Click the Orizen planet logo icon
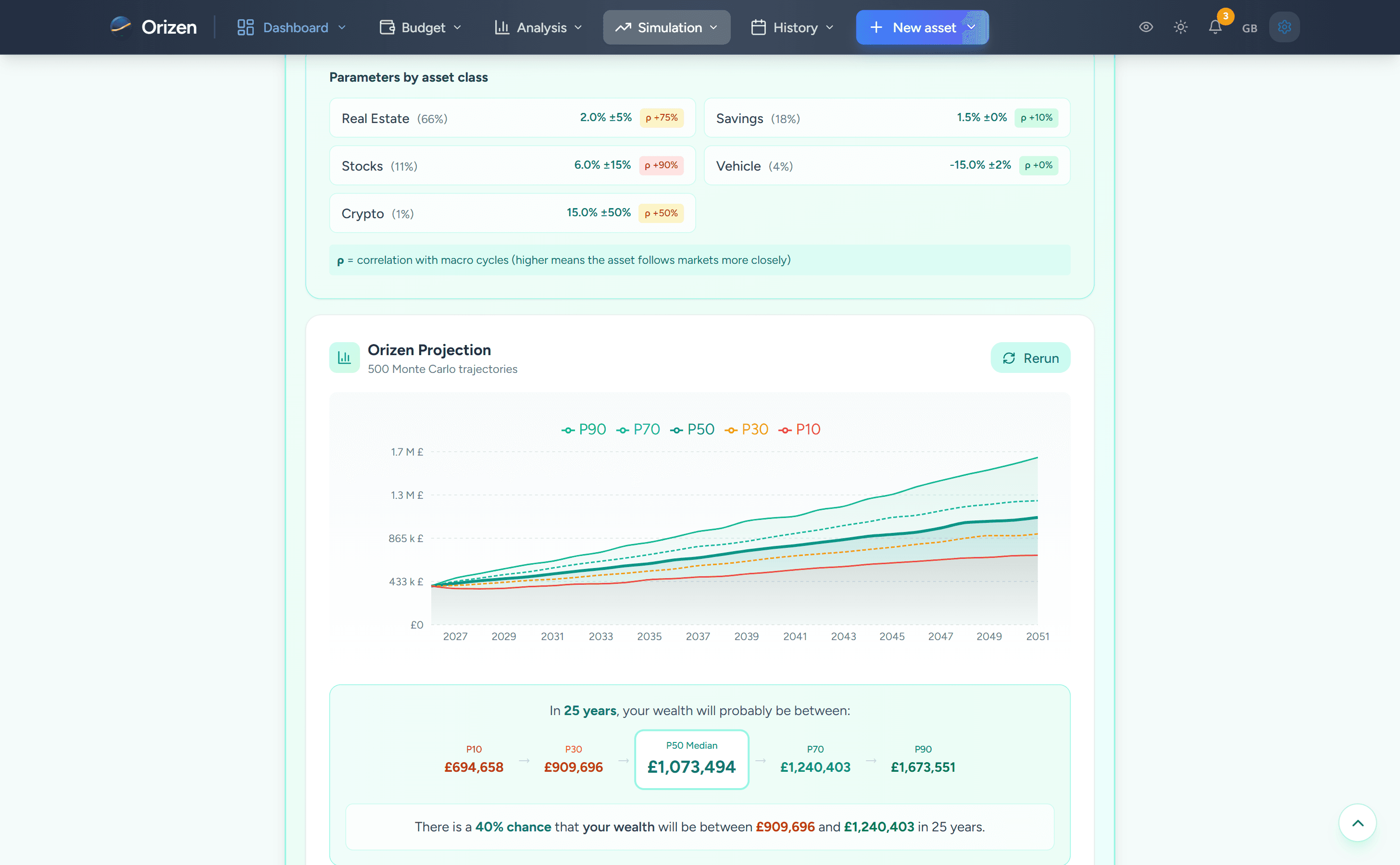The image size is (1400, 865). 121,27
